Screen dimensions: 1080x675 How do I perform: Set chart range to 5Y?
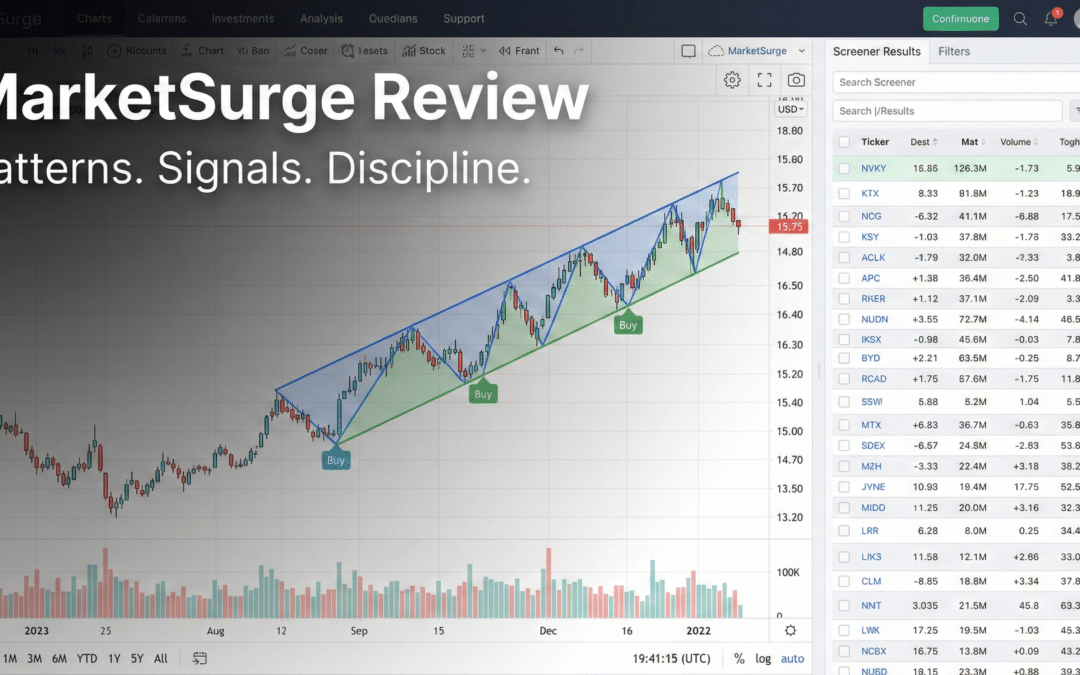point(137,658)
